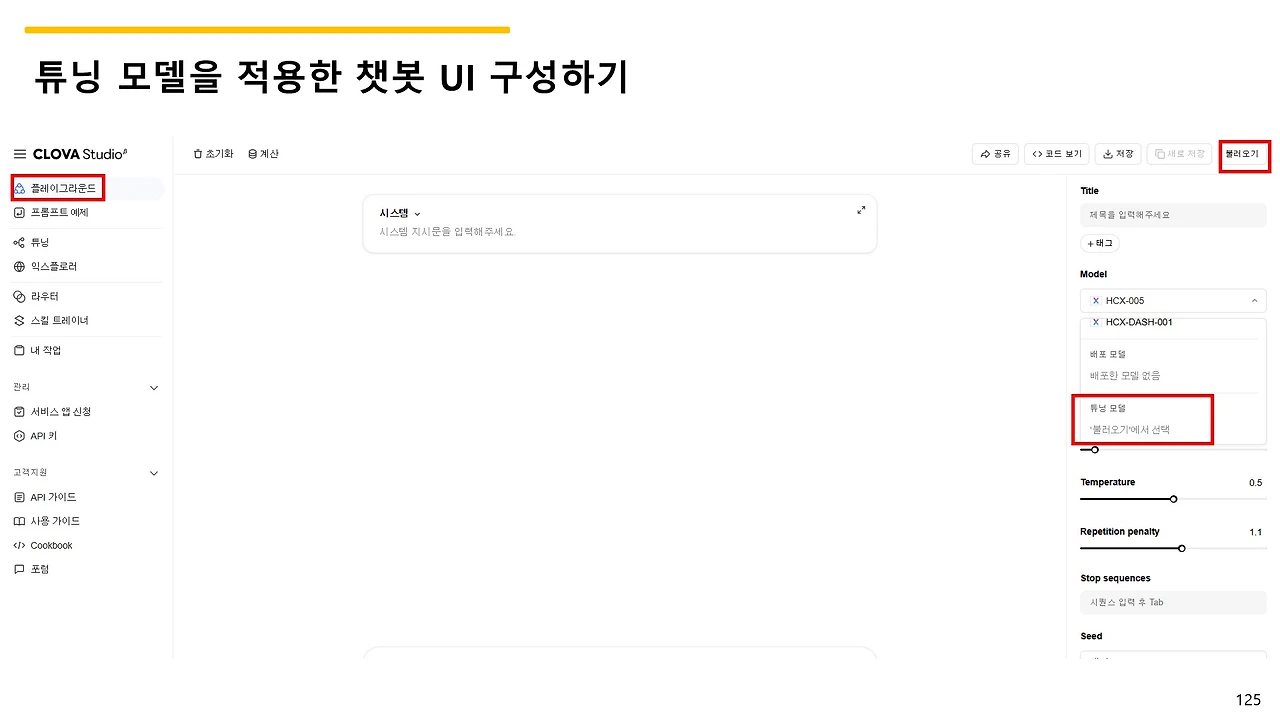
Task: Toggle the sidebar with the hamburger menu
Action: coord(19,153)
